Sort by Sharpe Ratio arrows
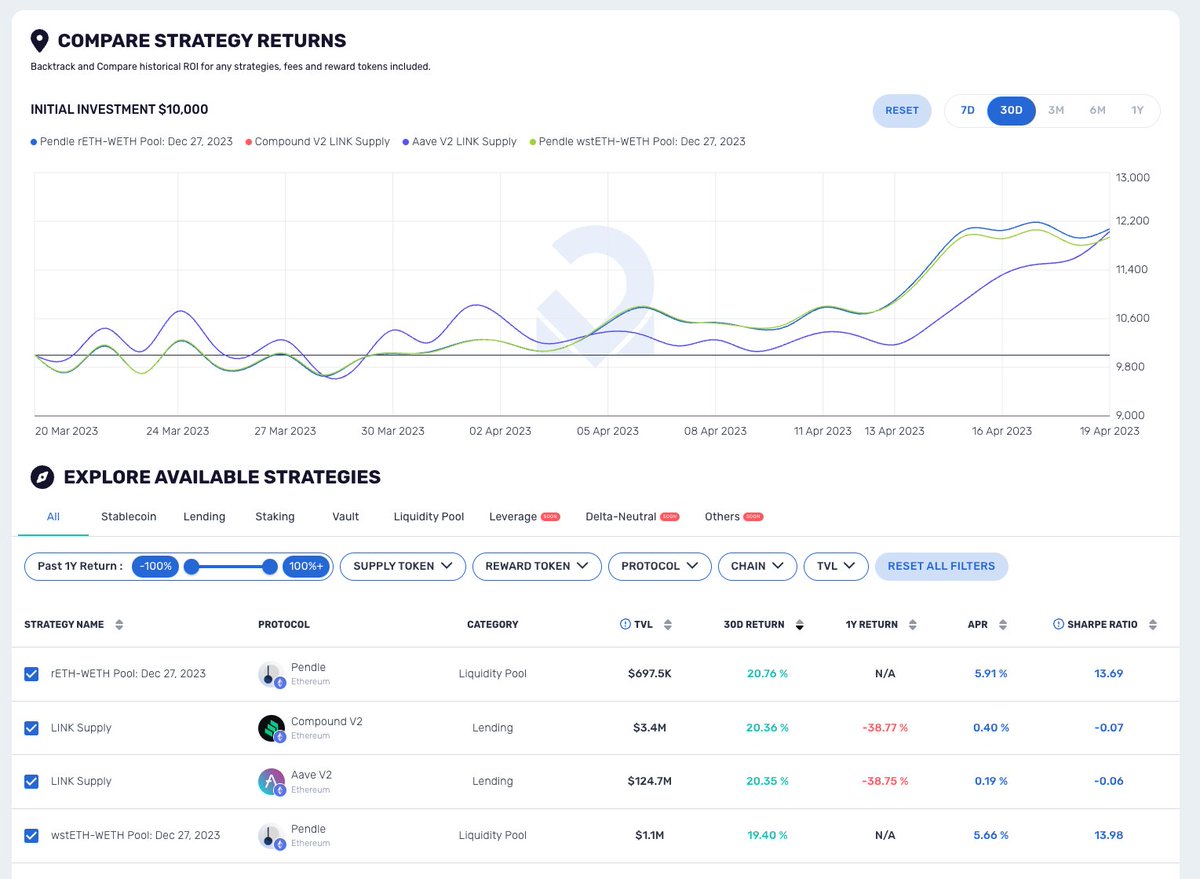Viewport: 1200px width, 879px height. [x=1152, y=625]
